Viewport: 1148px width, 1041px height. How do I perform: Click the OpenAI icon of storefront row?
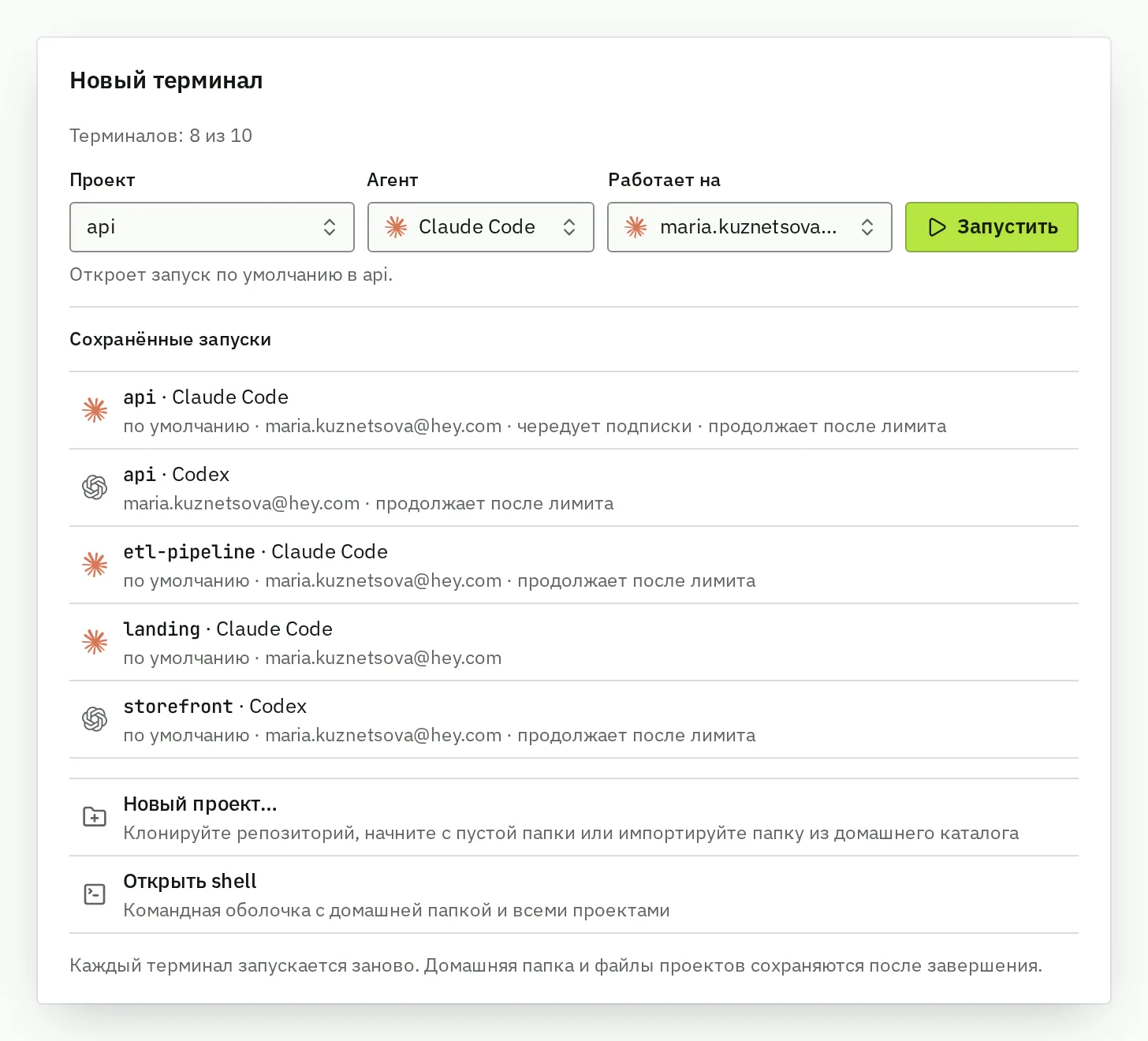95,719
